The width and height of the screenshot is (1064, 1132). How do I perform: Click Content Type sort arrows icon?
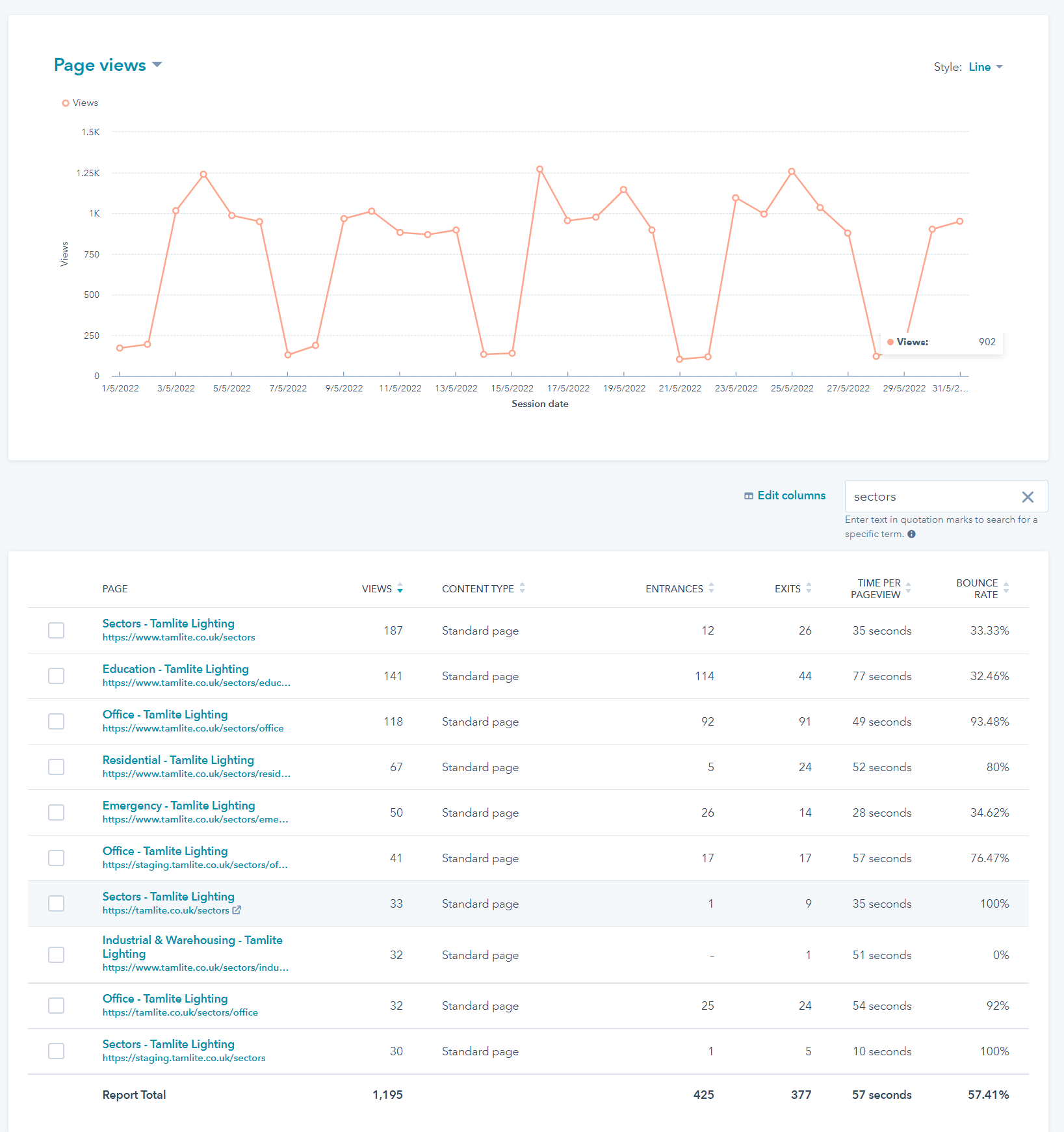[522, 588]
